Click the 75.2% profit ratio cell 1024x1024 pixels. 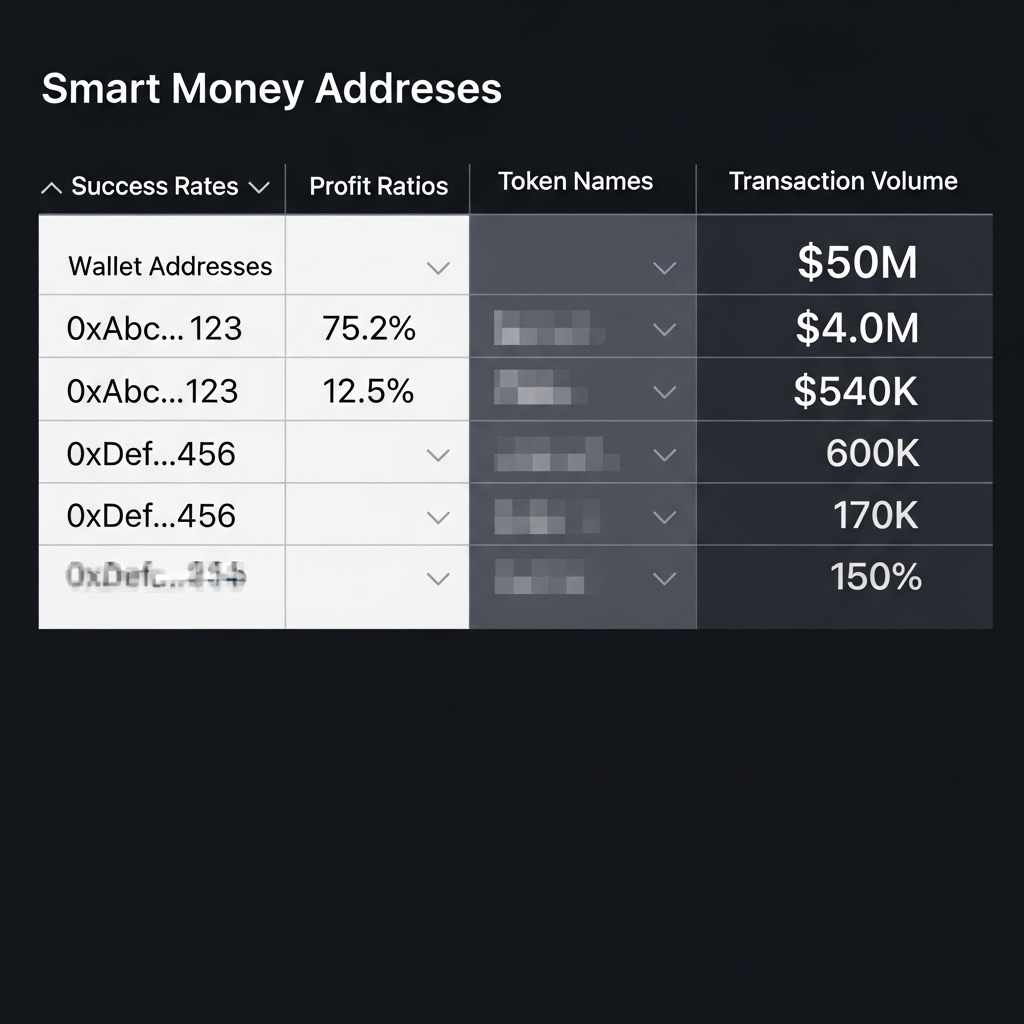pos(369,328)
